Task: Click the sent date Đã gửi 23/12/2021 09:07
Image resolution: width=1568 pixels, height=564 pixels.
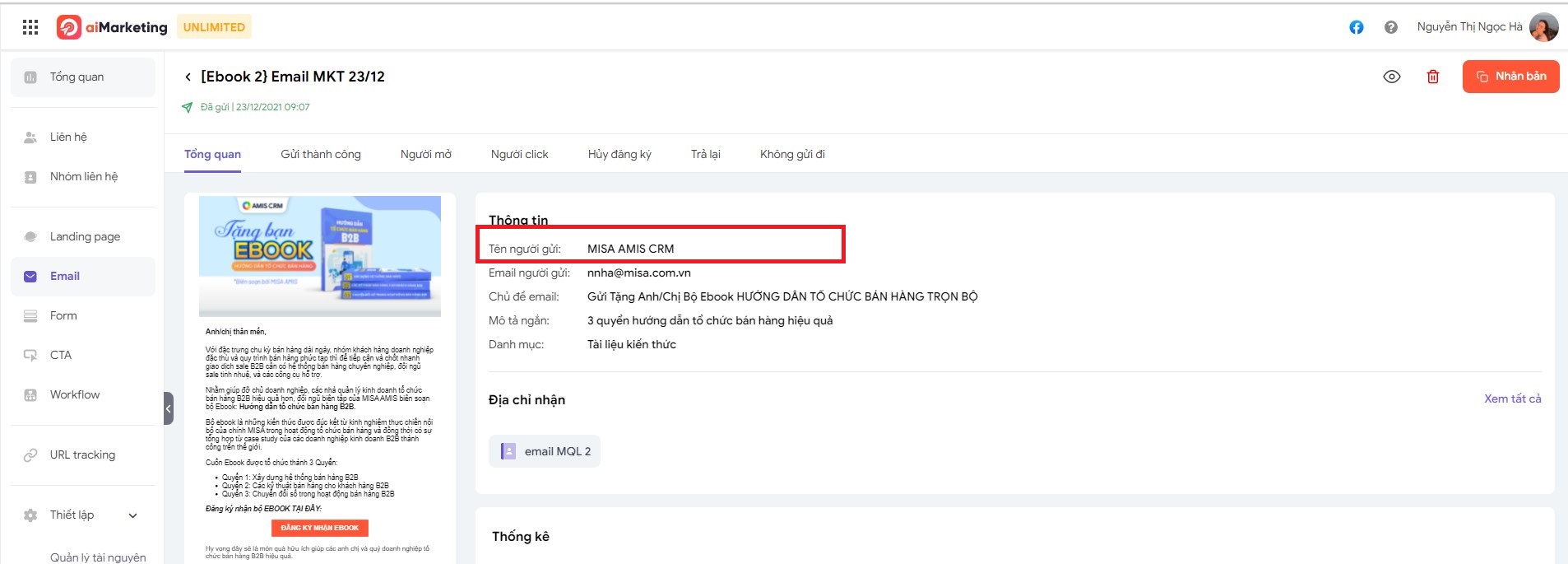Action: point(255,107)
